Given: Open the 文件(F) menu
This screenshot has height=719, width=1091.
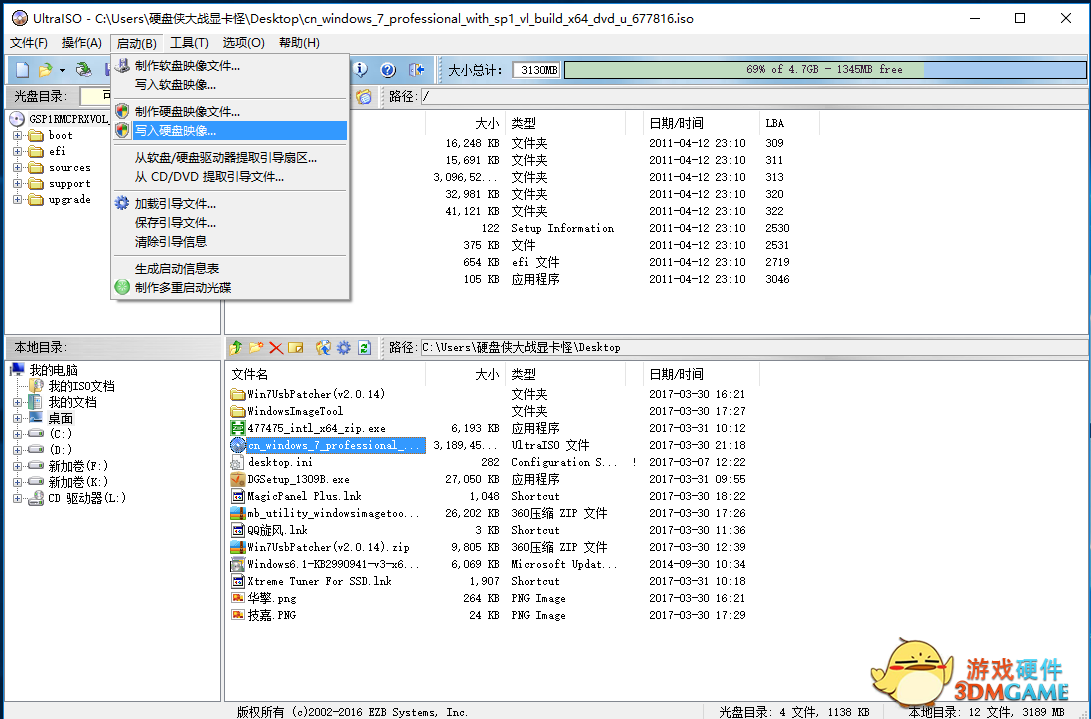Looking at the screenshot, I should (x=29, y=43).
